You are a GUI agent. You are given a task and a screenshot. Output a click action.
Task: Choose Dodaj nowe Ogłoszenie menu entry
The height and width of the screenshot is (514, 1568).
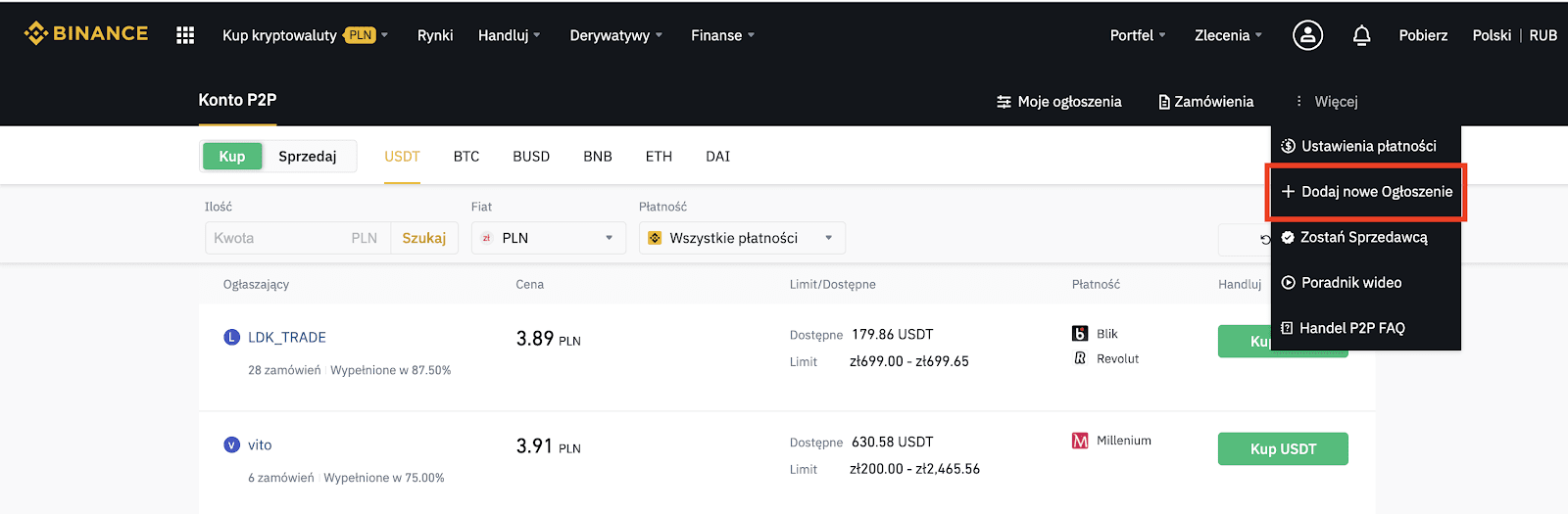(1366, 192)
